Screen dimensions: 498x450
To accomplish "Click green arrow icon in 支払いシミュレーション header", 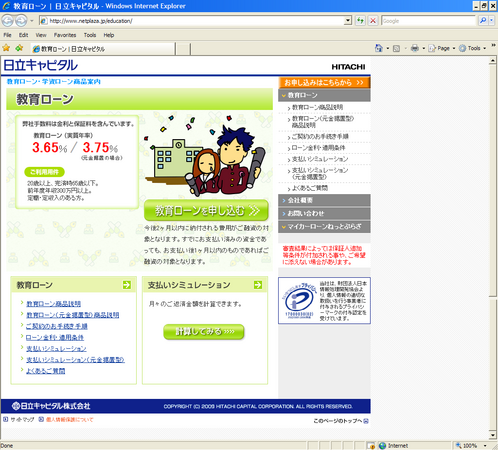I will click(x=258, y=285).
